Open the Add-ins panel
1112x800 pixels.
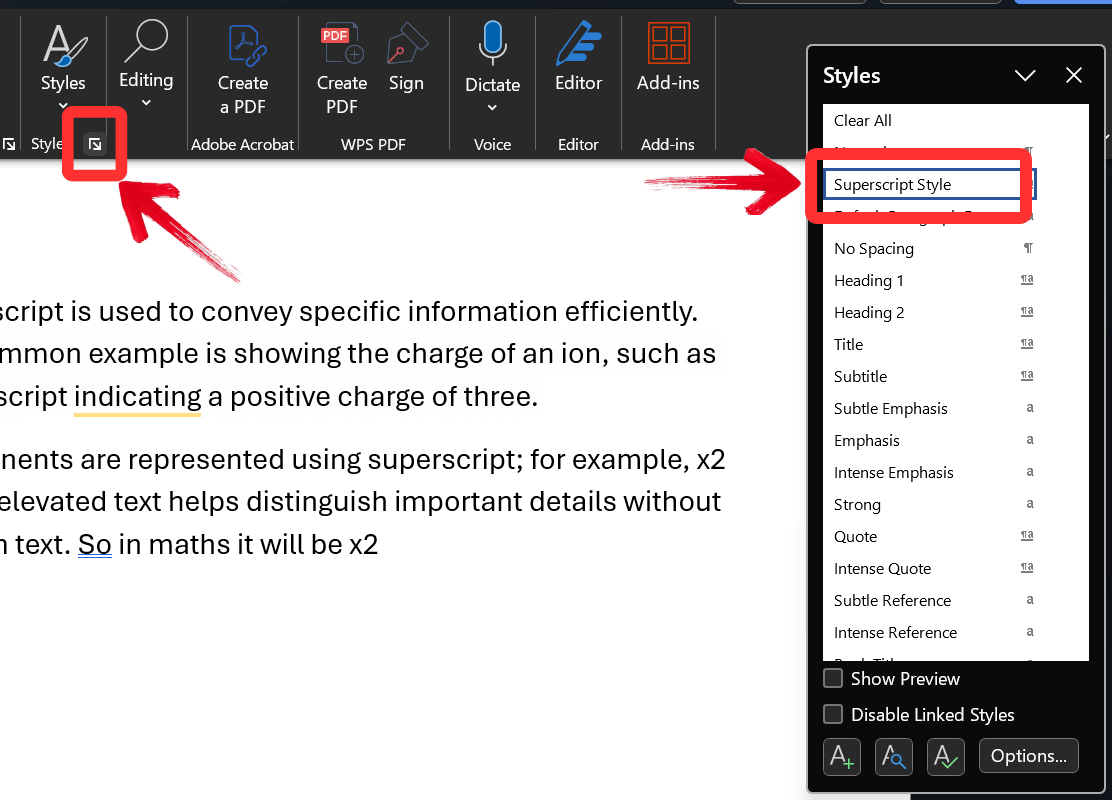point(667,44)
